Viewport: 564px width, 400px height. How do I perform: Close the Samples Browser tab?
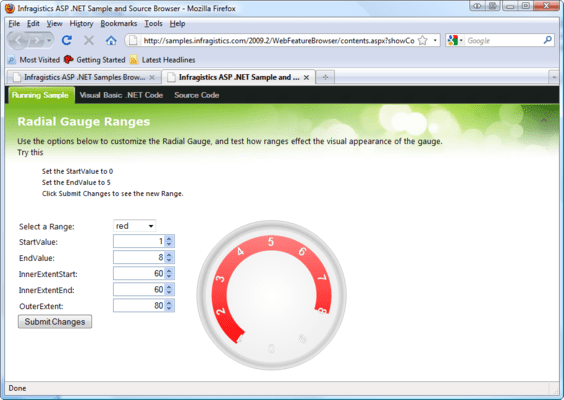(152, 77)
